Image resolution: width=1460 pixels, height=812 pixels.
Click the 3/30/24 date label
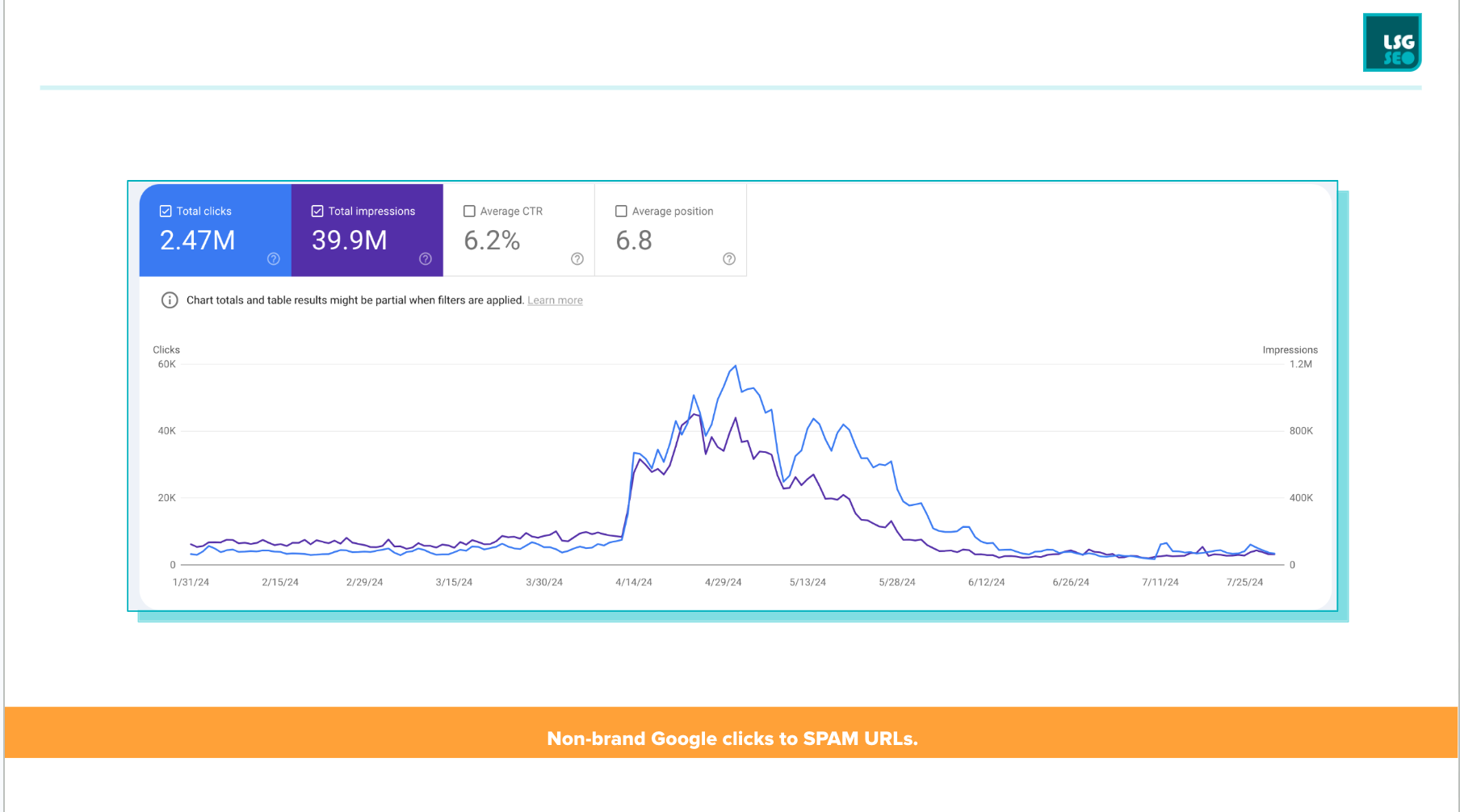pos(544,582)
